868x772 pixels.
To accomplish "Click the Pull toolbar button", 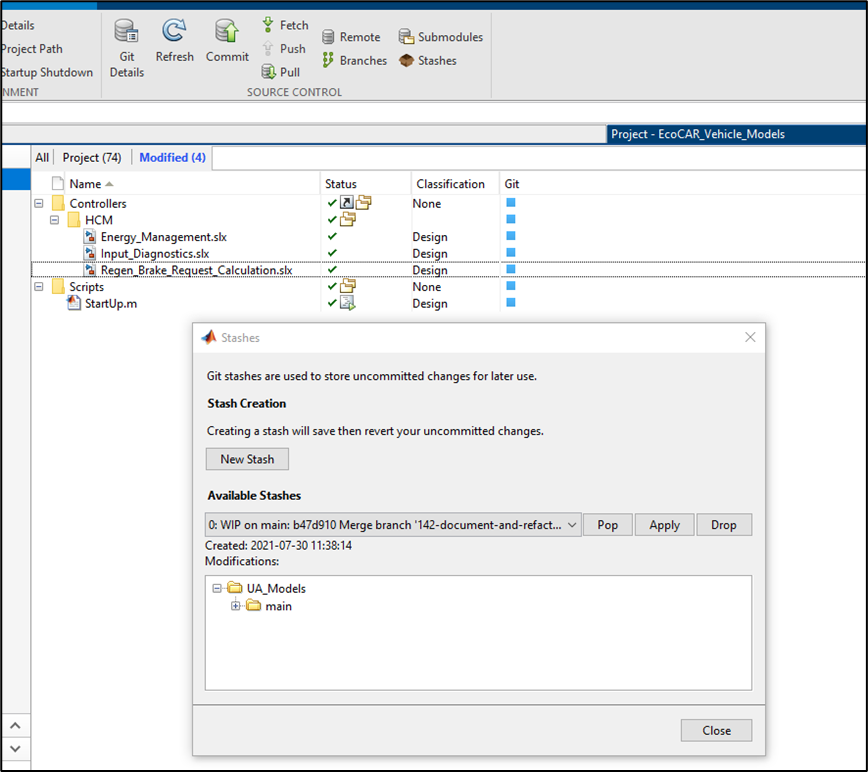I will click(x=281, y=72).
